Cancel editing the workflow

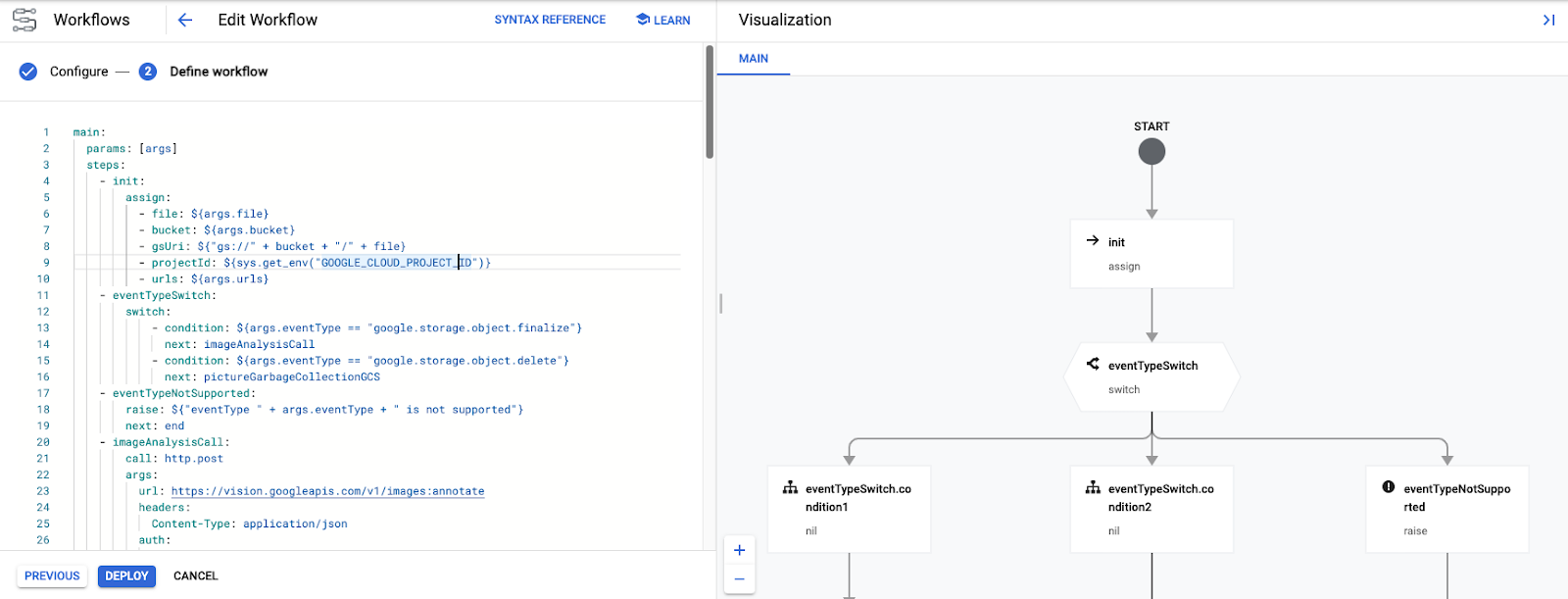click(195, 576)
